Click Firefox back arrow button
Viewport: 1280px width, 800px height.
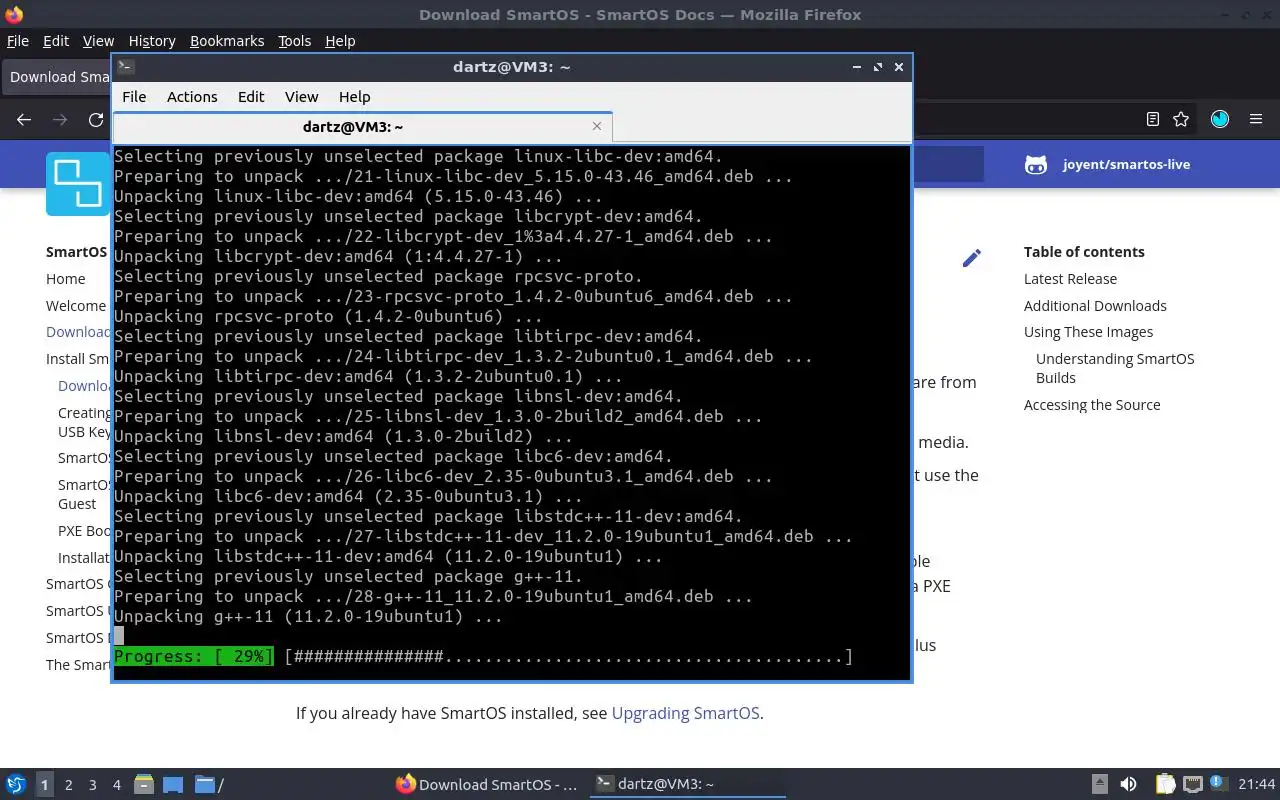pyautogui.click(x=24, y=119)
